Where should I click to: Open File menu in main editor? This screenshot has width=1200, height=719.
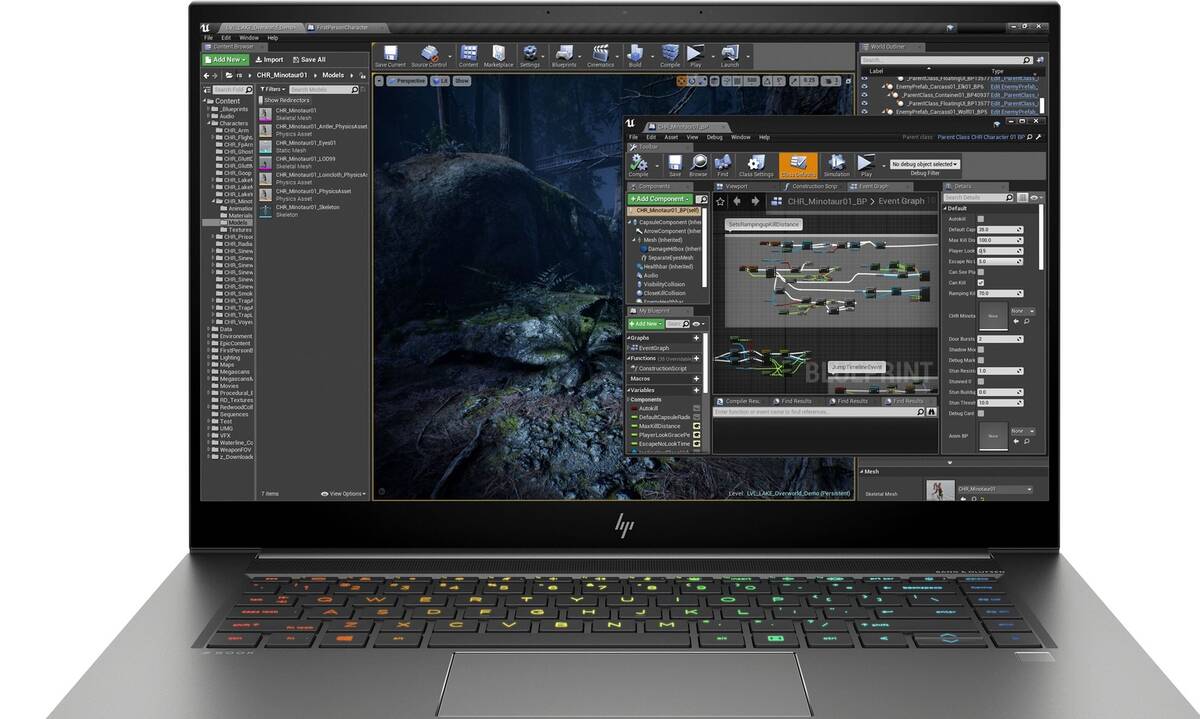pyautogui.click(x=208, y=38)
